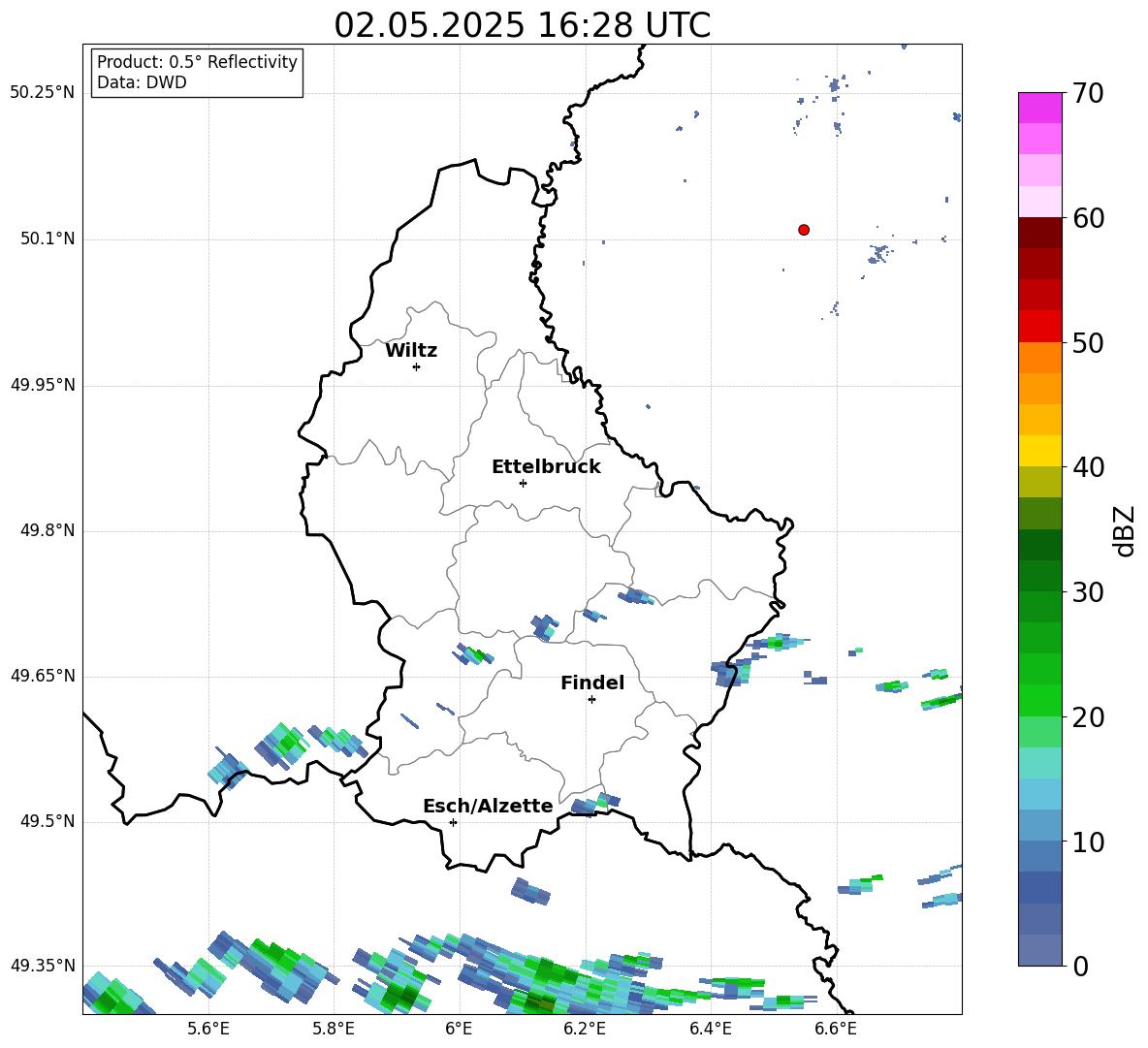This screenshot has height=1048, width=1148.
Task: Click the cross marker below Wiltz
Action: (x=417, y=366)
